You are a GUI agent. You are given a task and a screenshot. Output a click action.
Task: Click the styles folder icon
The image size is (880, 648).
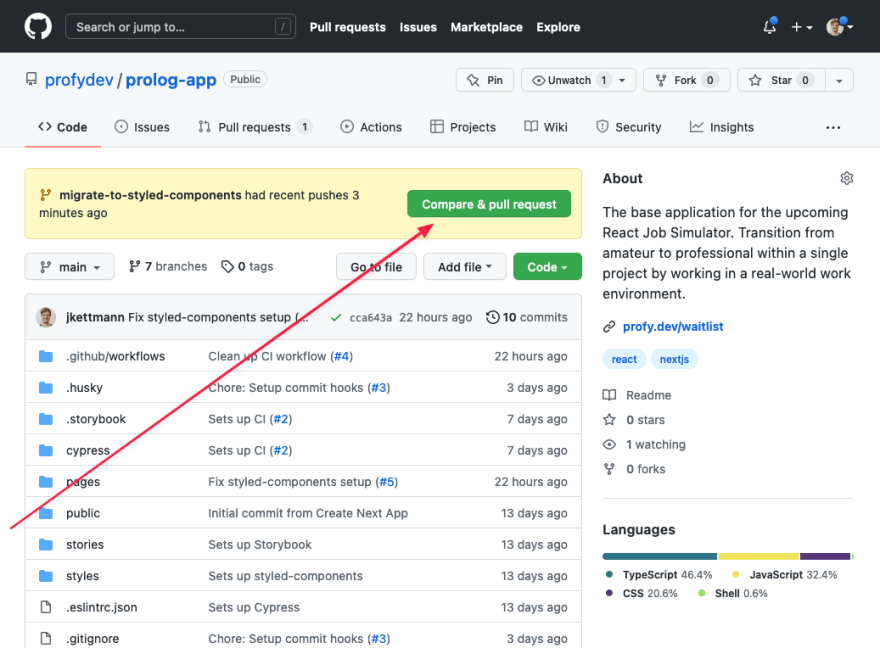coord(46,576)
